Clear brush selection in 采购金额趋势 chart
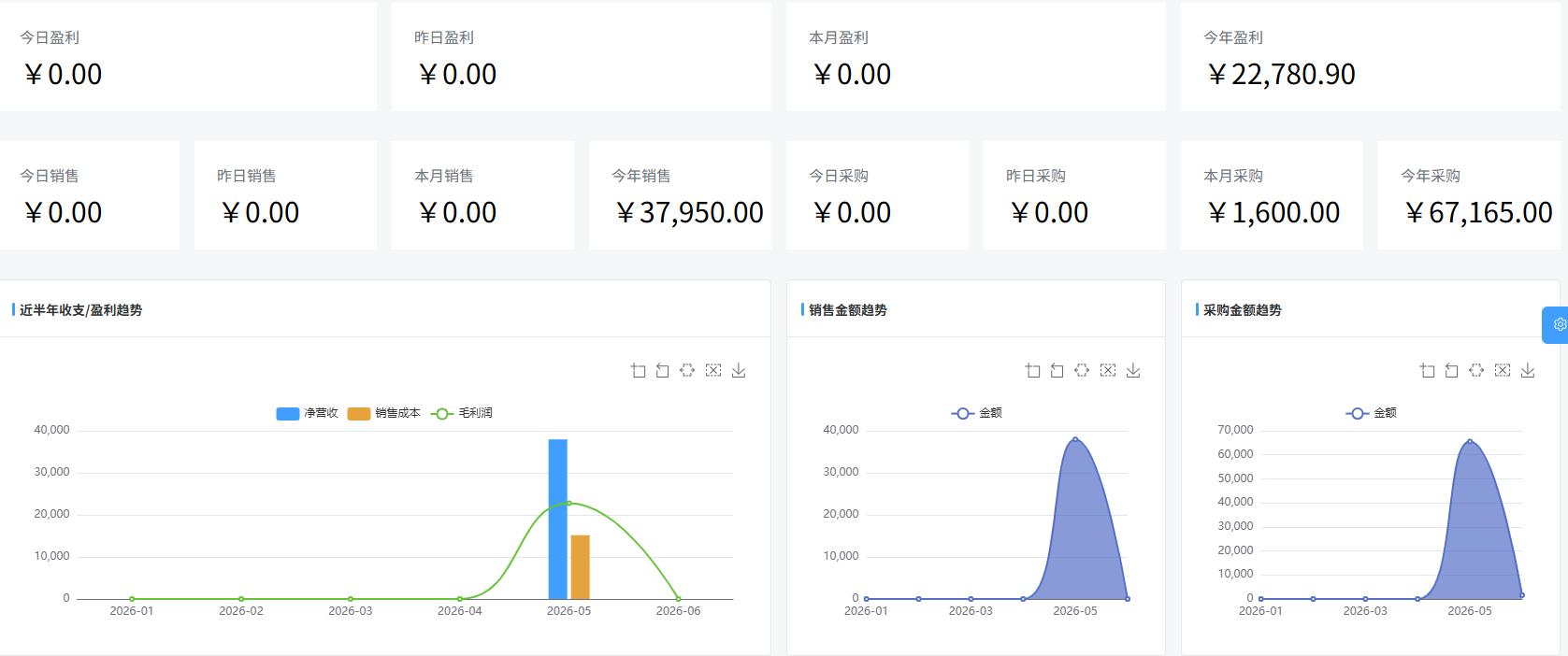Screen dimensions: 1568x656 1503,371
